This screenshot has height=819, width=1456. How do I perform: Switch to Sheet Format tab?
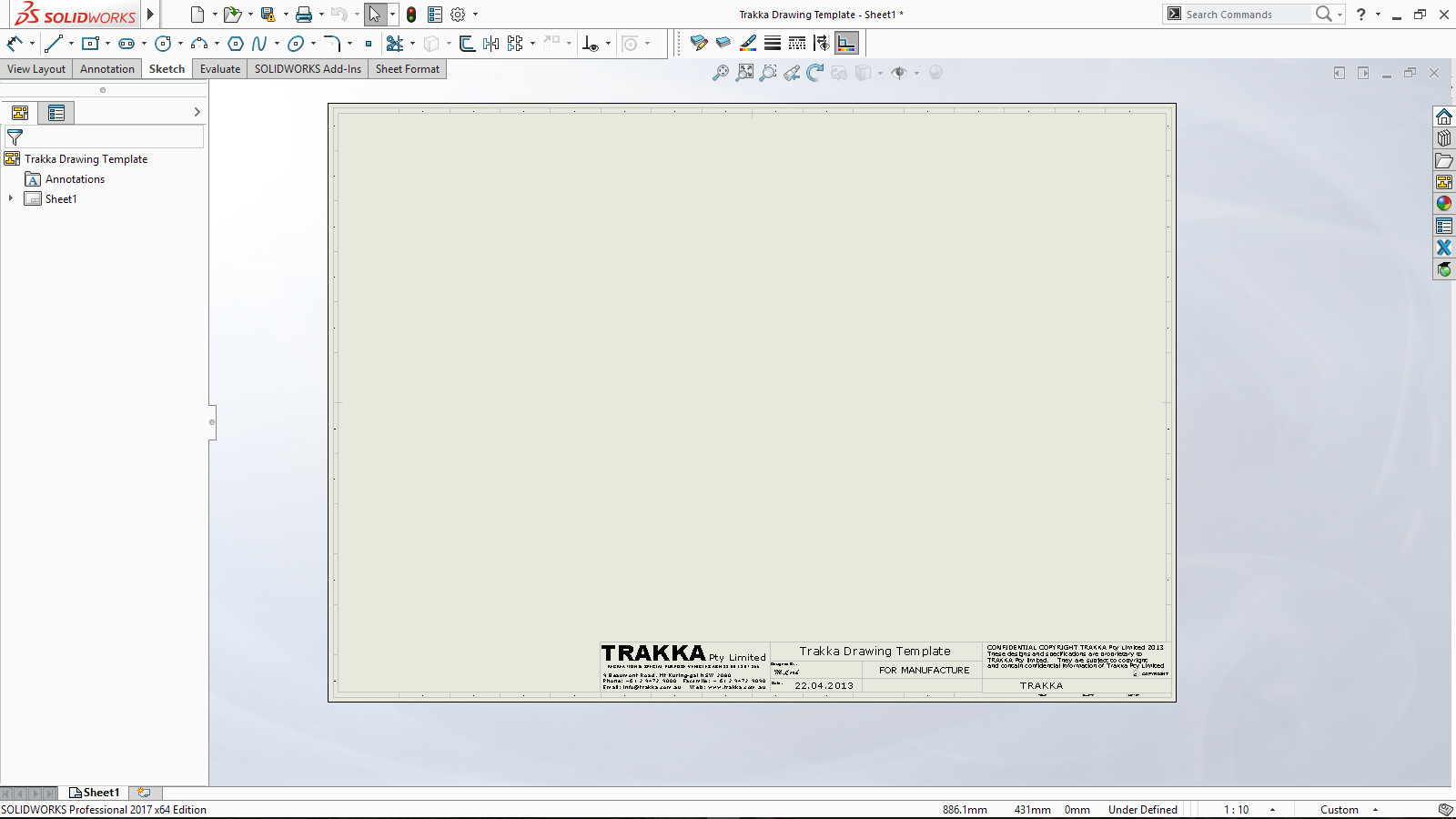point(408,69)
